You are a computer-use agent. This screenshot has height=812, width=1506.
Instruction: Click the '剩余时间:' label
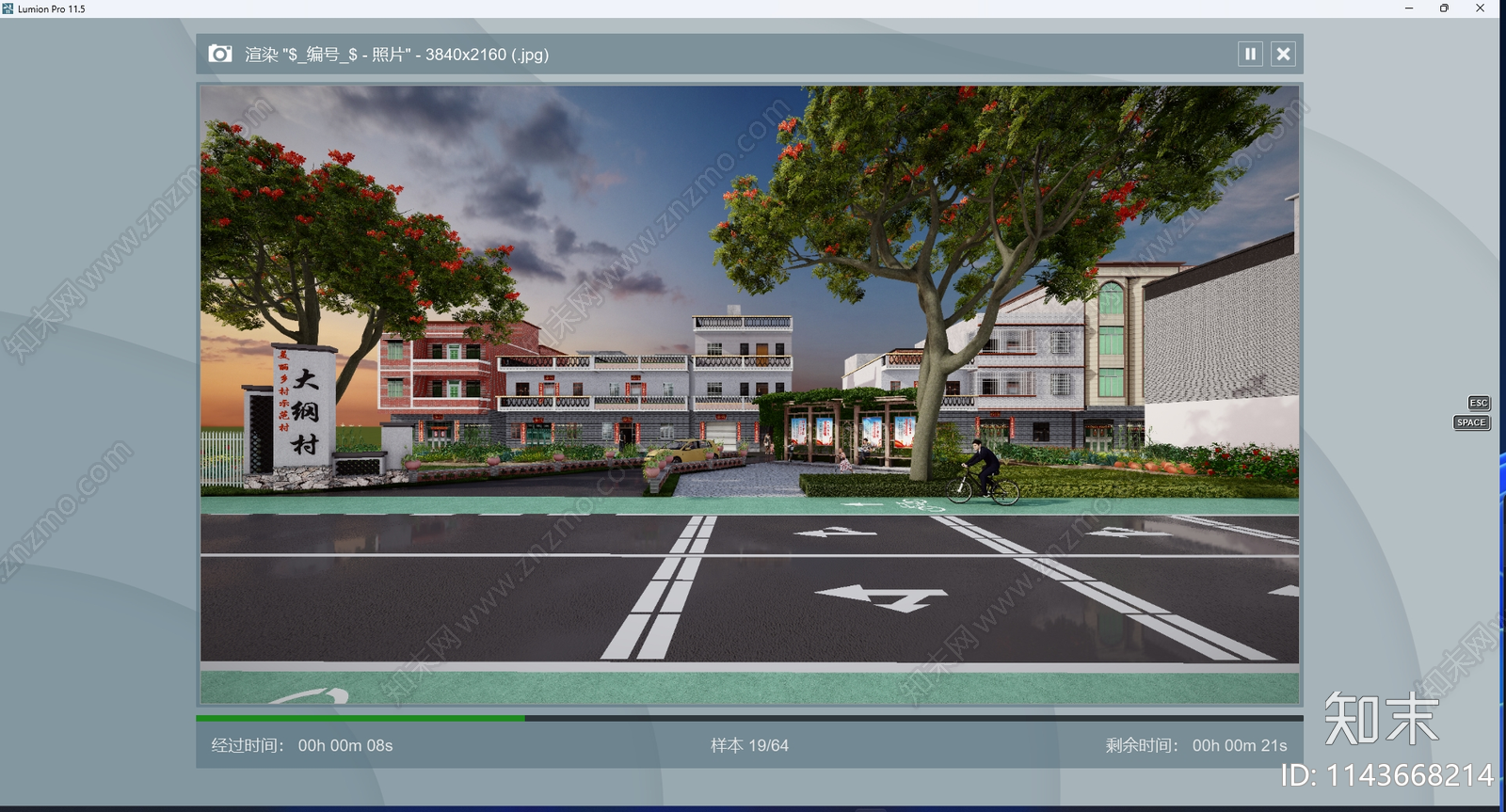pos(1142,745)
